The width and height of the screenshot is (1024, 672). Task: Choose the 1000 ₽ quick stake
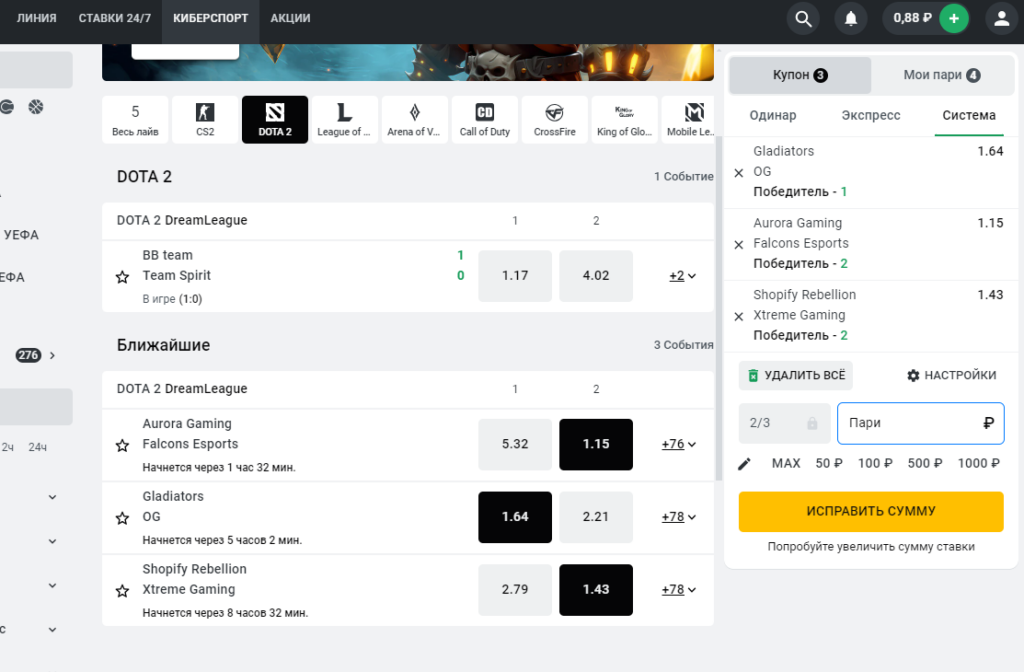coord(978,464)
